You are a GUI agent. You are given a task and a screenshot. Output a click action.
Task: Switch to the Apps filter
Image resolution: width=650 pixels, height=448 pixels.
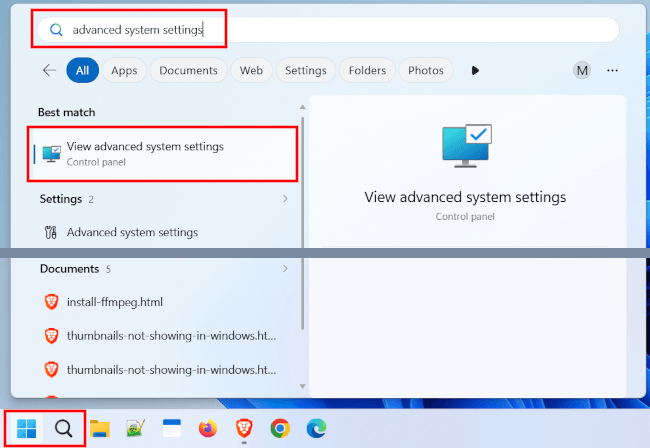click(x=124, y=70)
